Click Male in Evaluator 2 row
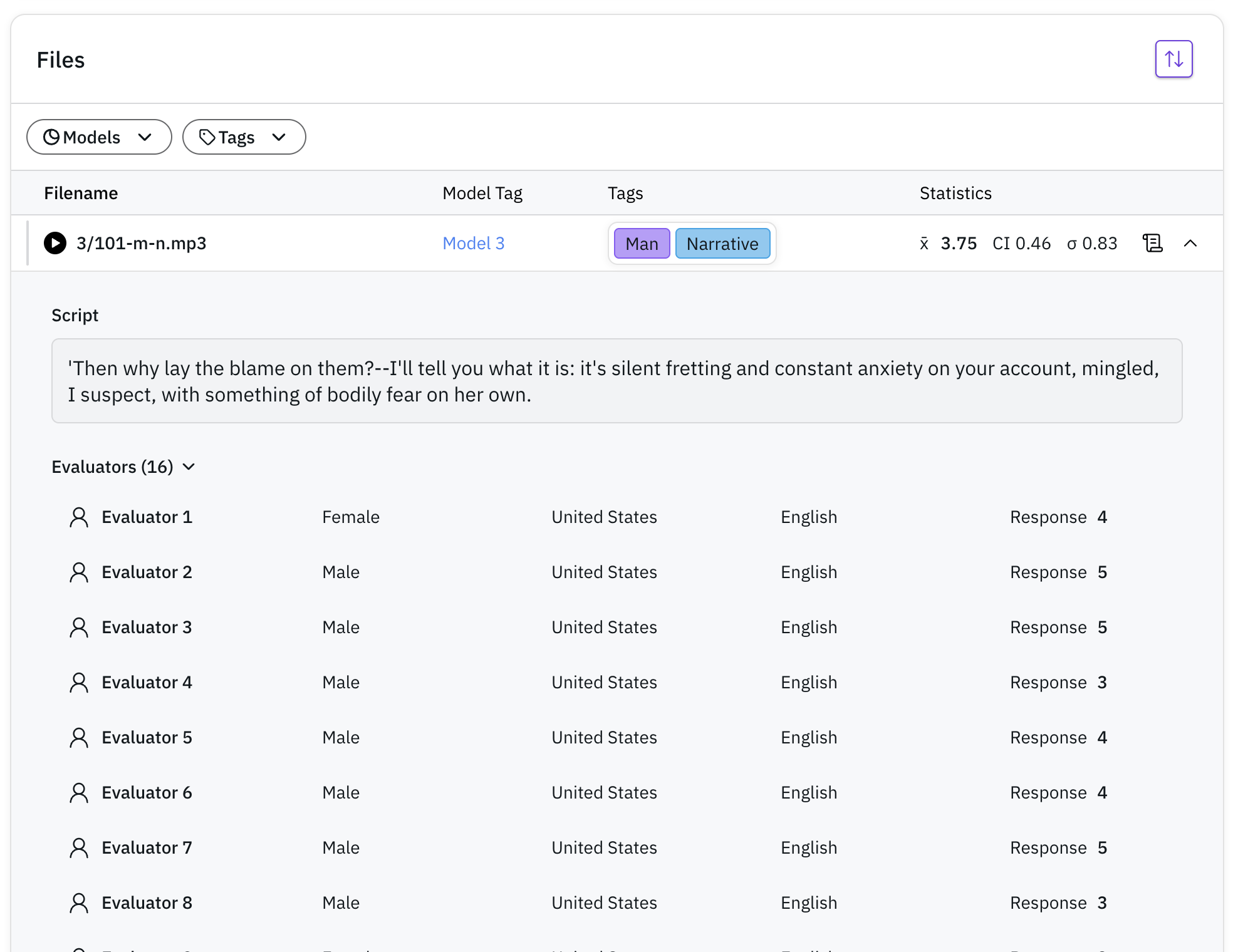The height and width of the screenshot is (952, 1233). tap(341, 572)
